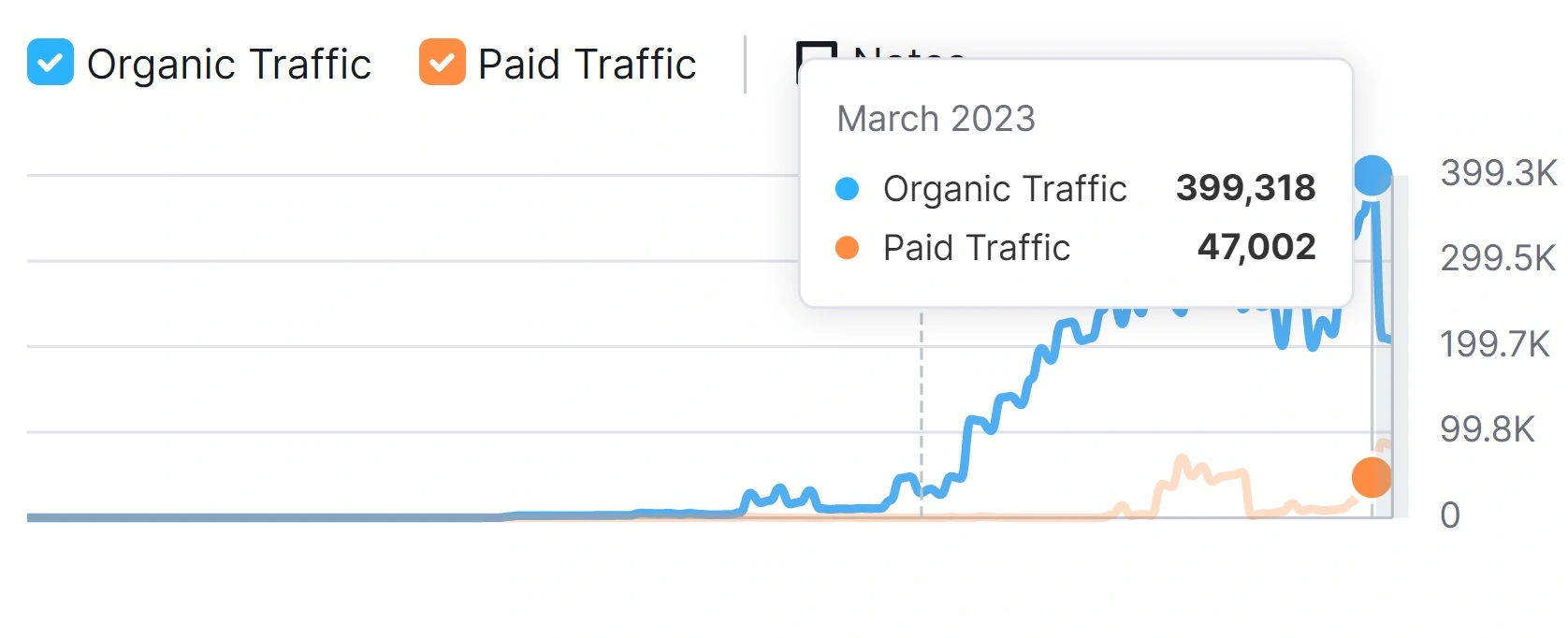Click the Paid Traffic legend label
The width and height of the screenshot is (1568, 638).
(587, 65)
